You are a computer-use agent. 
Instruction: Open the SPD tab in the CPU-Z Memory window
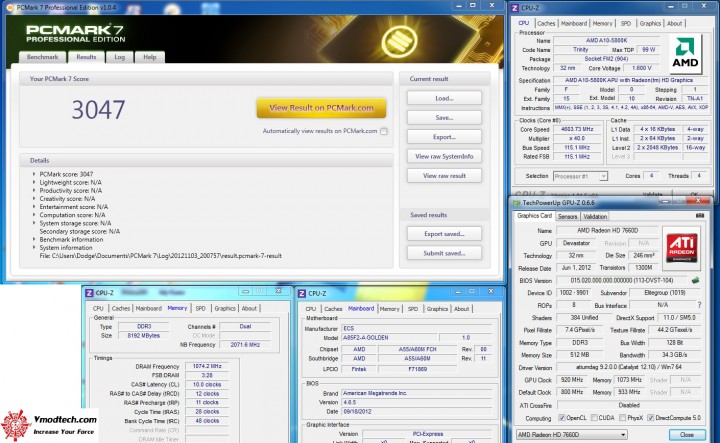(201, 308)
